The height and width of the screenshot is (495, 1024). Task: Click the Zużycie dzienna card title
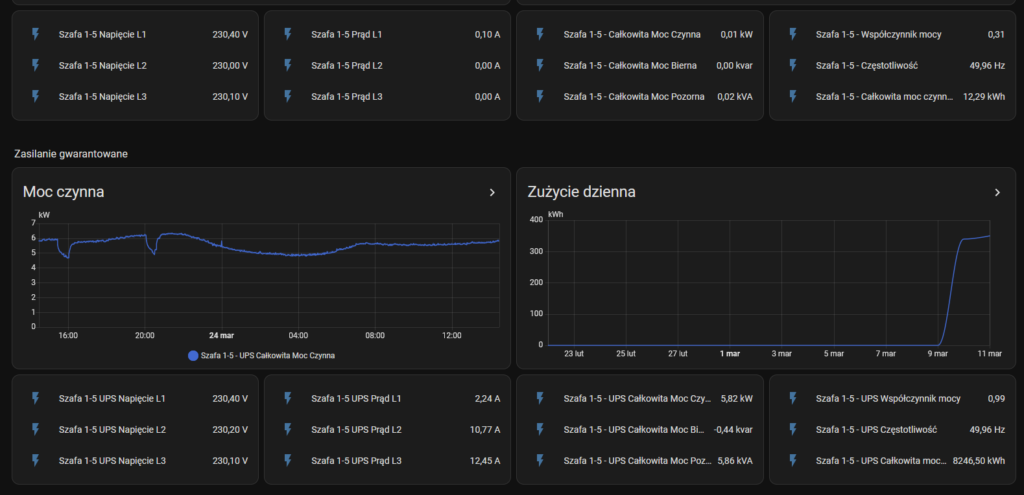click(581, 192)
